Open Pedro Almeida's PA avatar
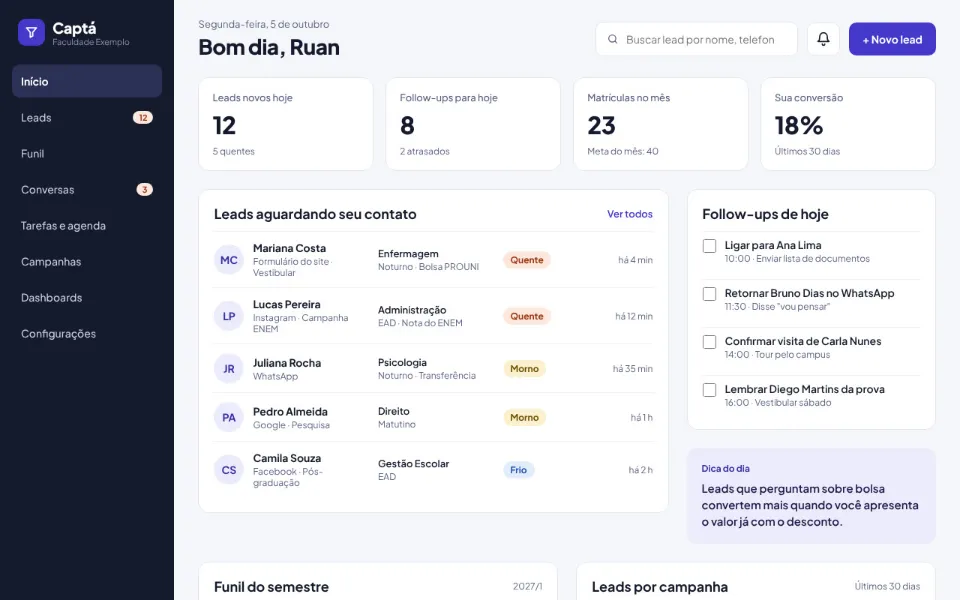 pyautogui.click(x=228, y=418)
